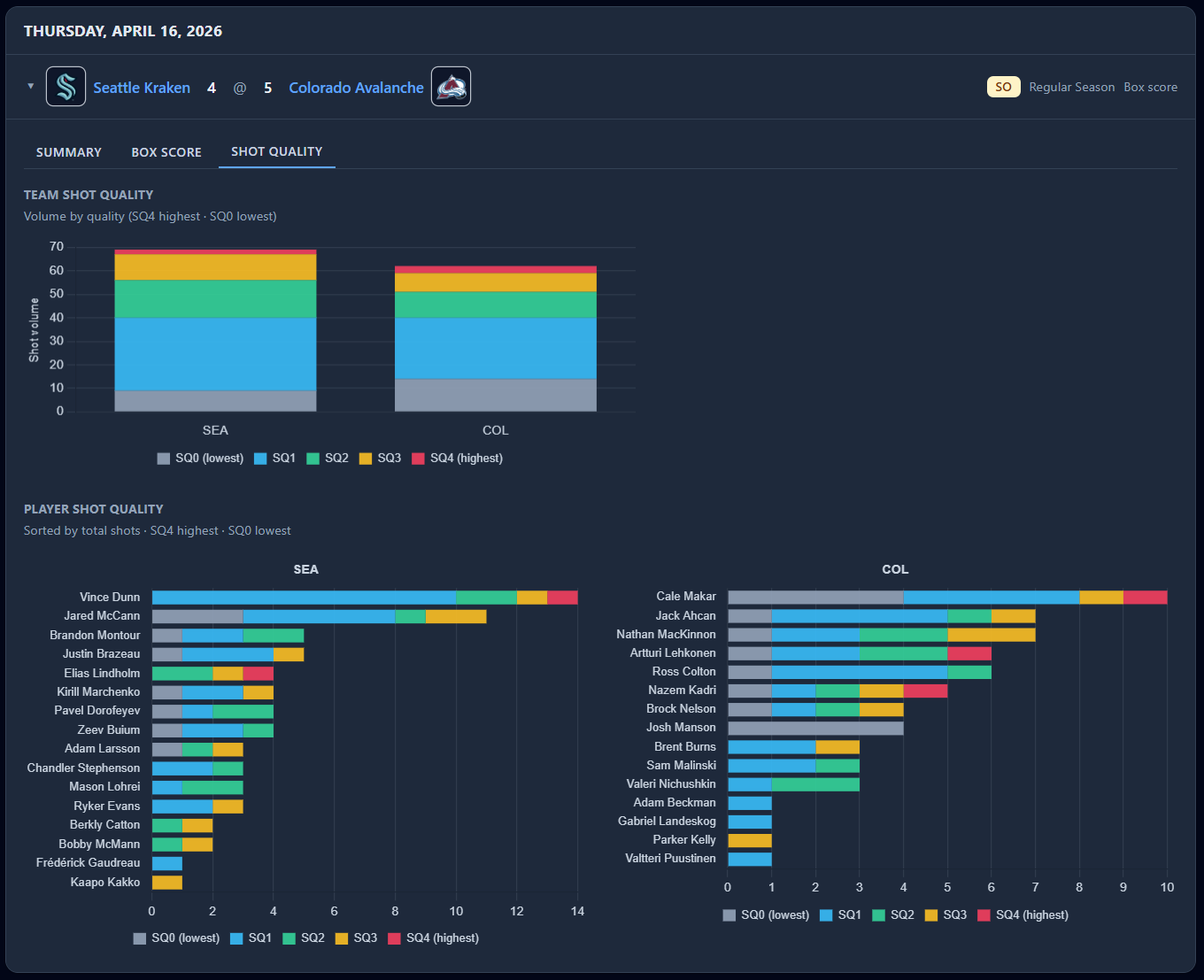Click the green SQ2 segment of SEA team bar
This screenshot has width=1204, height=980.
(215, 299)
